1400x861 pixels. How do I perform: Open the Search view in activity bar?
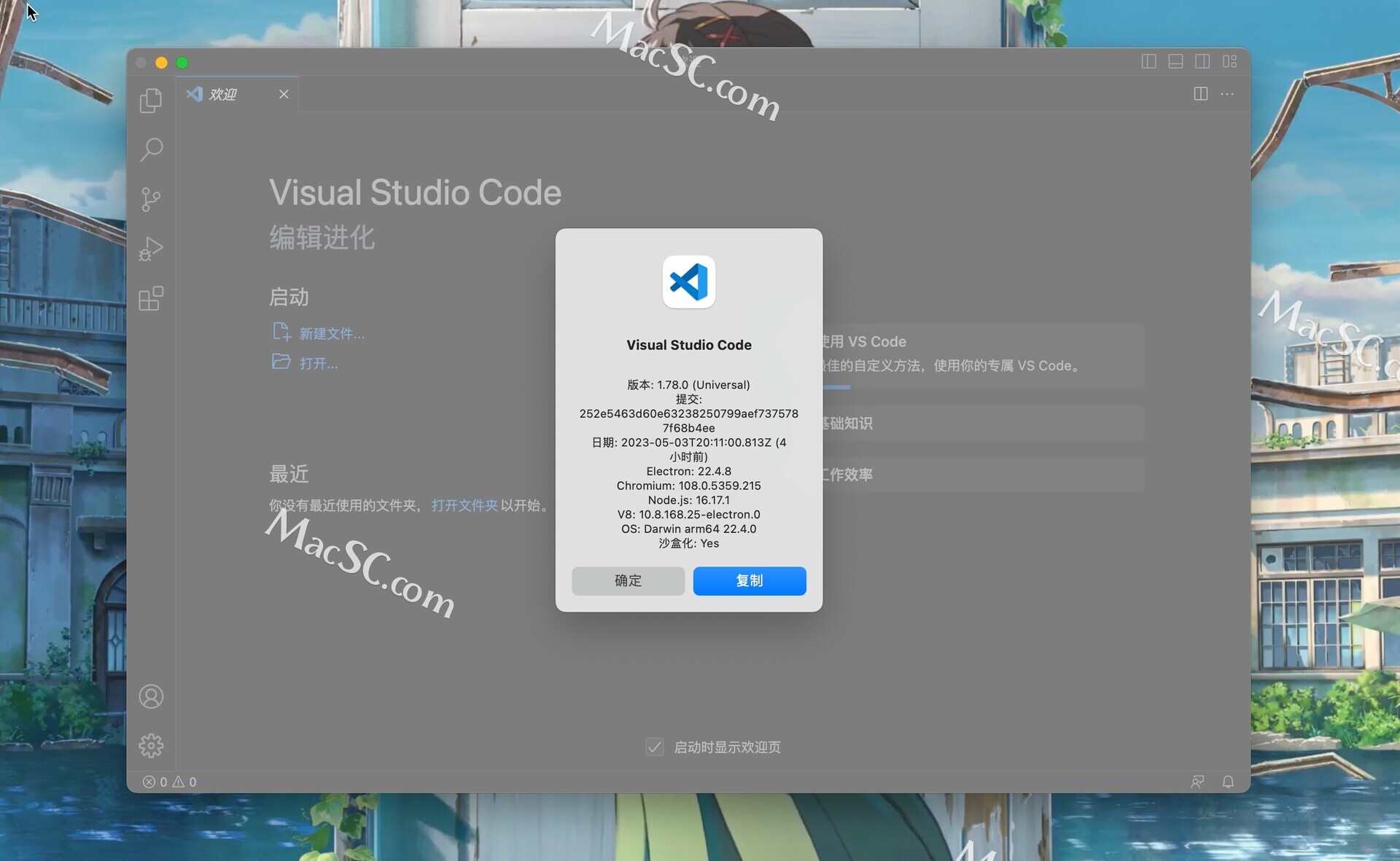151,149
